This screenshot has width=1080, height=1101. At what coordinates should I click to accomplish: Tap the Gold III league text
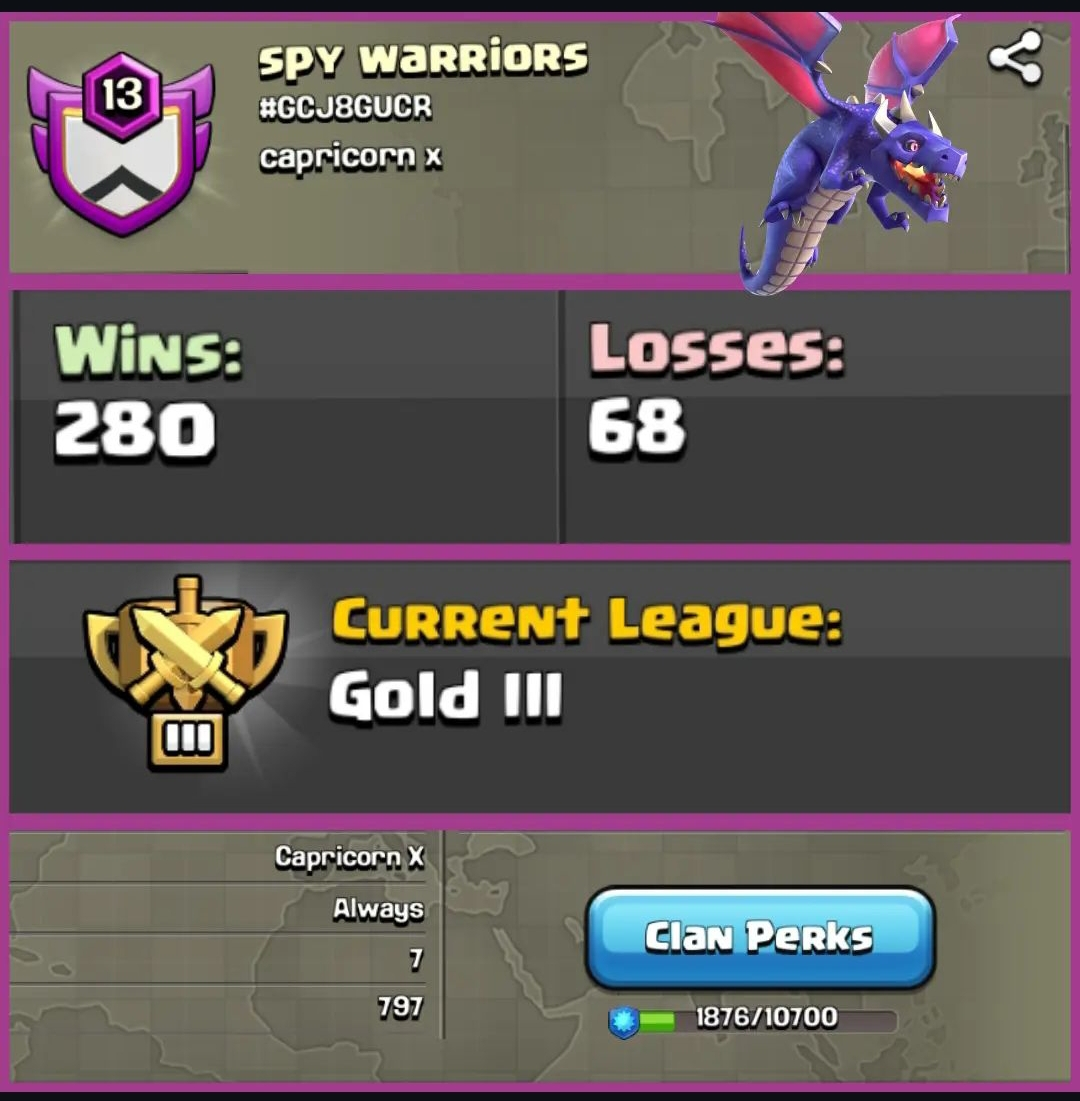[x=445, y=697]
